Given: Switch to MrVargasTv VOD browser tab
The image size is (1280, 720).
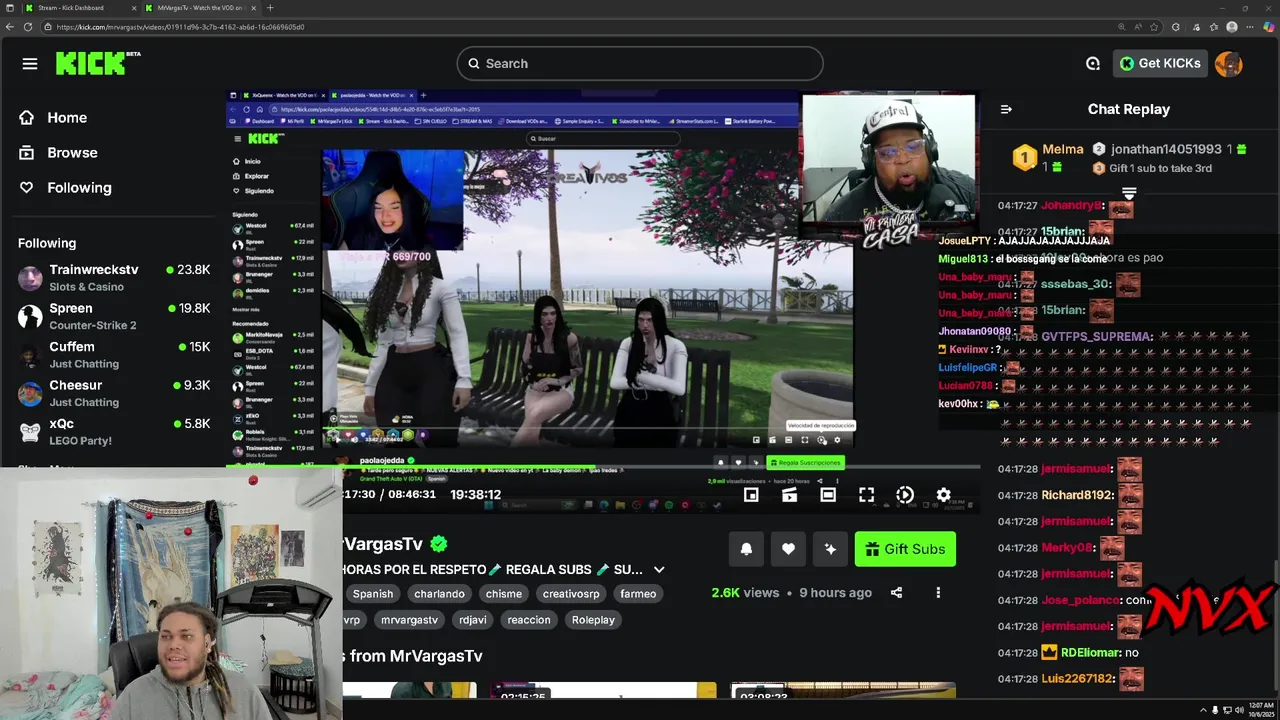Looking at the screenshot, I should (200, 8).
